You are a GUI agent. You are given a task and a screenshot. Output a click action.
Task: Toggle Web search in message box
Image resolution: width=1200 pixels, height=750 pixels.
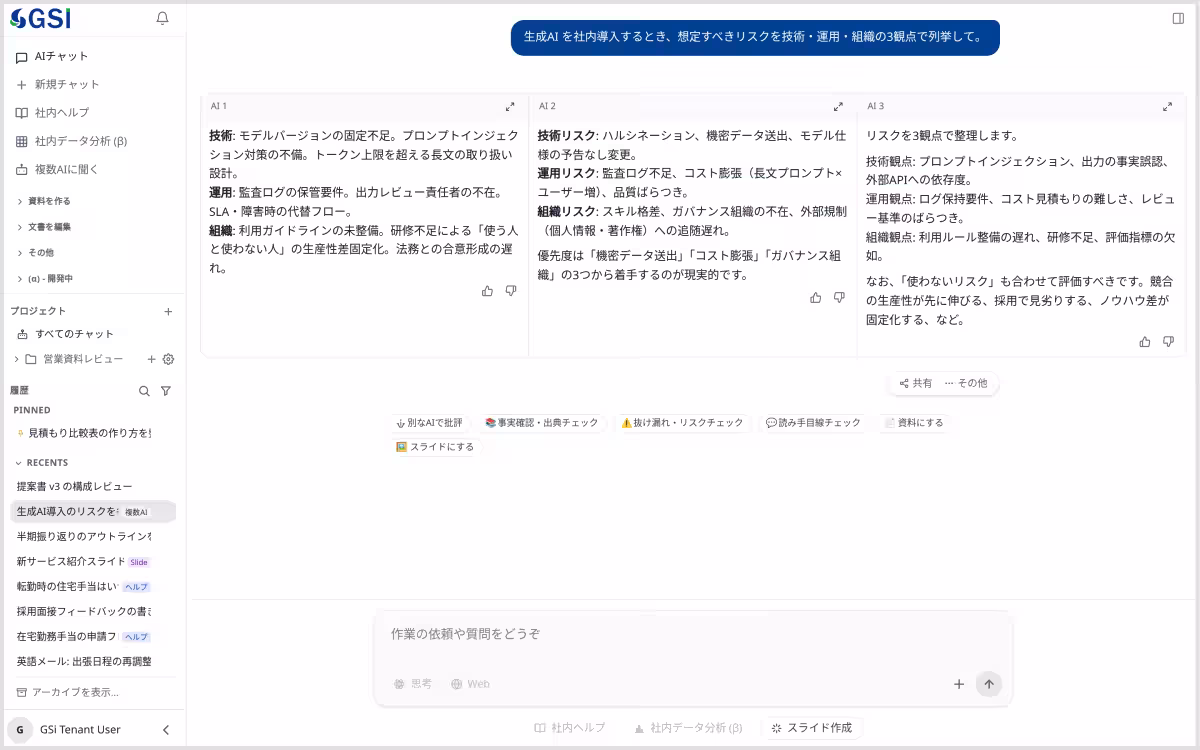point(470,684)
